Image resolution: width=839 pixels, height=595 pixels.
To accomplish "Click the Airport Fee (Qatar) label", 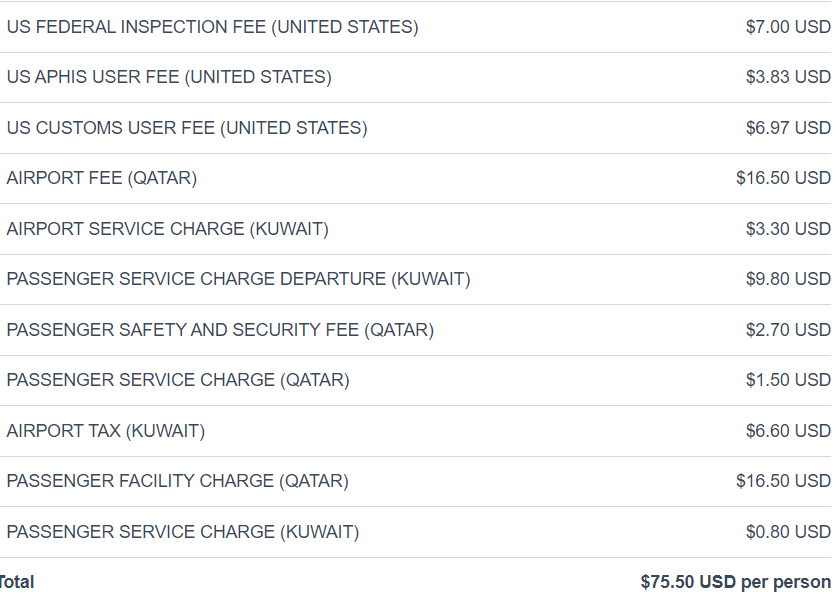I will pos(102,178).
